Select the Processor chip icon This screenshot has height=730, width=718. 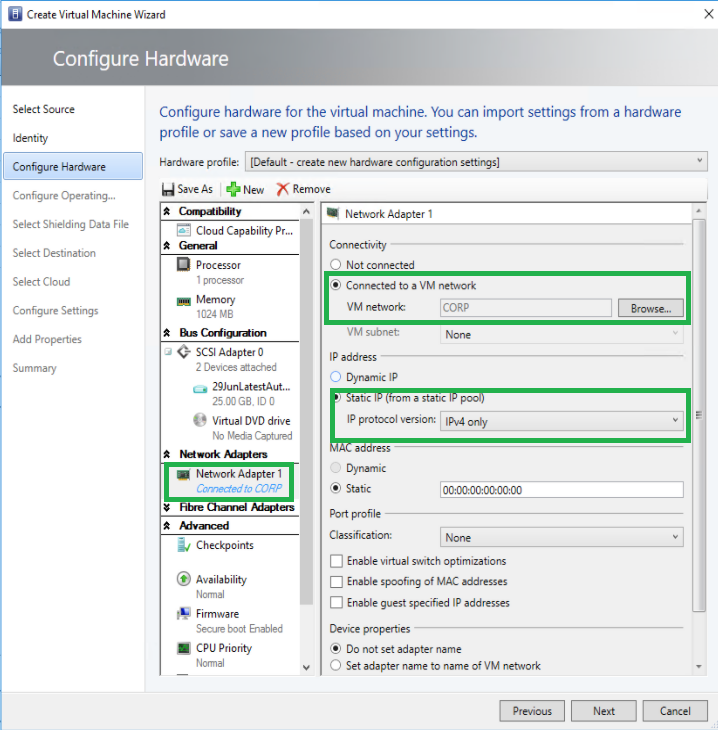coord(183,264)
